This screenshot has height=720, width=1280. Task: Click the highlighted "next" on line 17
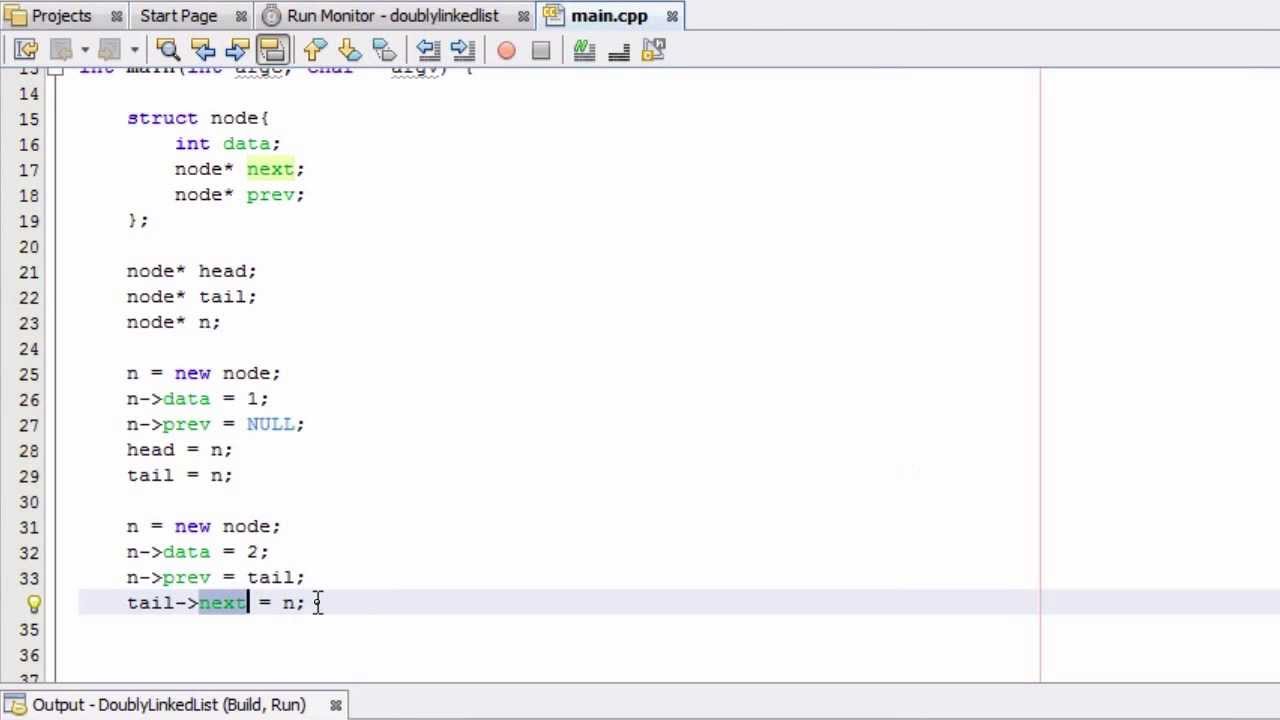(x=270, y=169)
